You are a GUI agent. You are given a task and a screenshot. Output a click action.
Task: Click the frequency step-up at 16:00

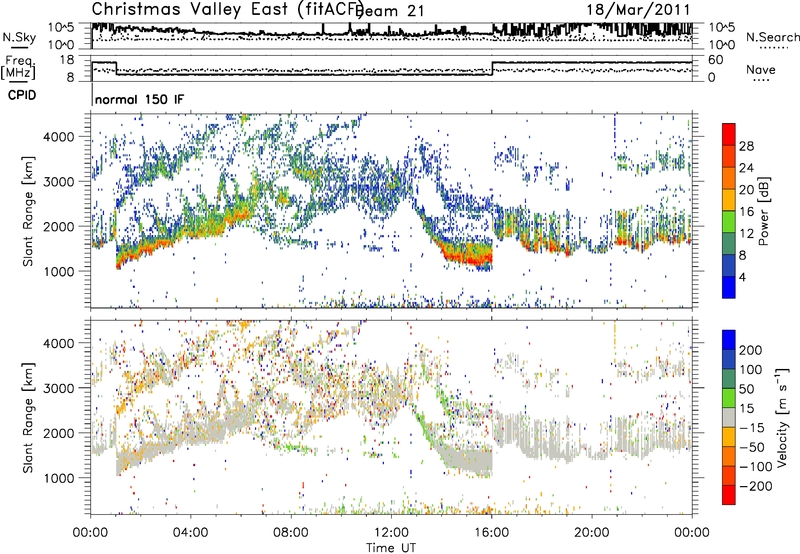pyautogui.click(x=492, y=68)
